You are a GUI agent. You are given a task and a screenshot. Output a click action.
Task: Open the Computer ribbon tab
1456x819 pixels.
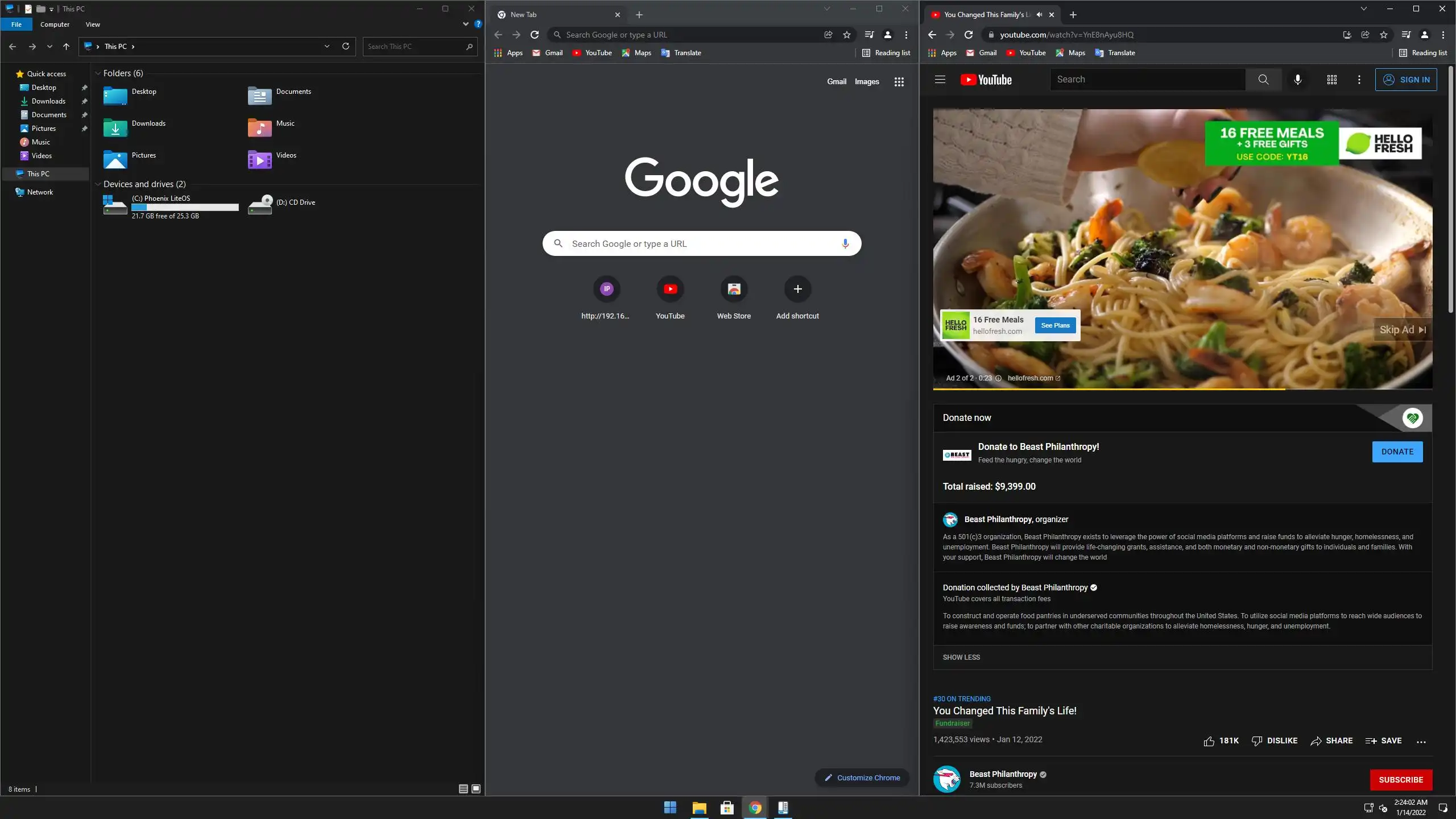tap(55, 24)
